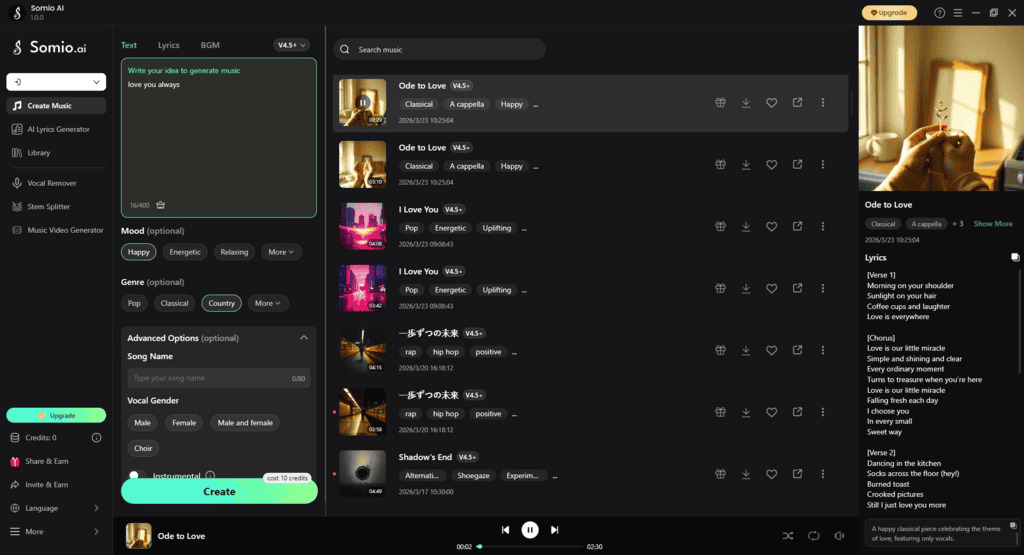Image resolution: width=1024 pixels, height=555 pixels.
Task: Collapse the Advanced Options section
Action: pos(304,338)
